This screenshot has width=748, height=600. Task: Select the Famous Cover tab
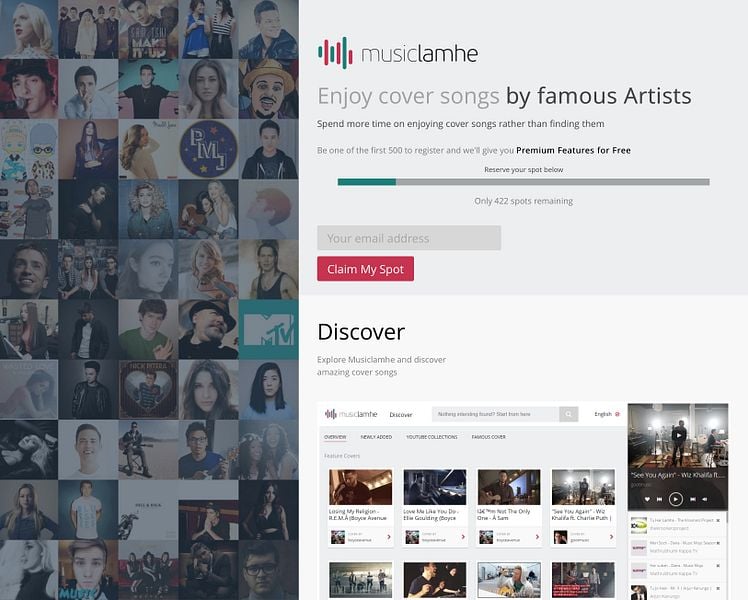pyautogui.click(x=488, y=437)
